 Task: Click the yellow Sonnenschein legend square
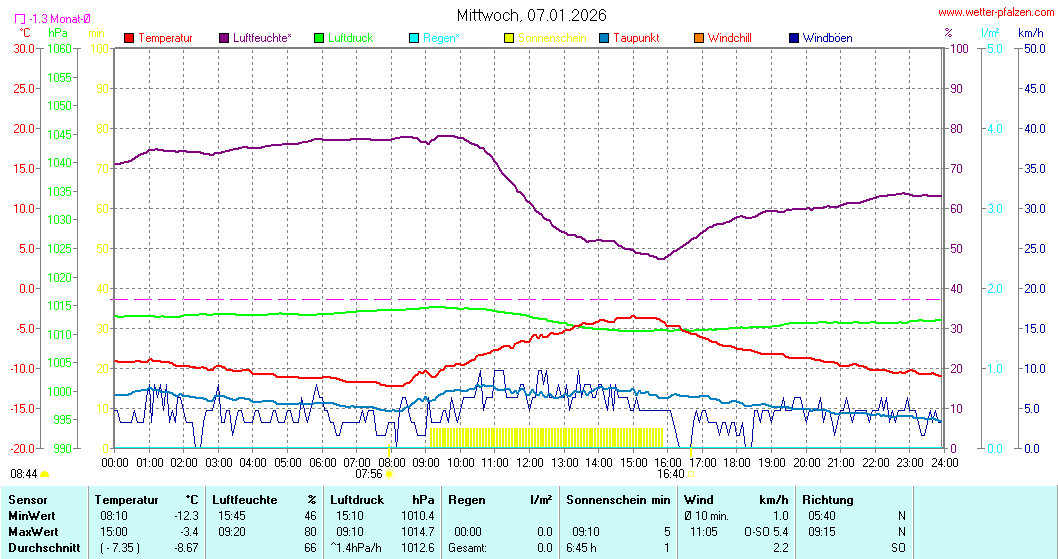509,38
